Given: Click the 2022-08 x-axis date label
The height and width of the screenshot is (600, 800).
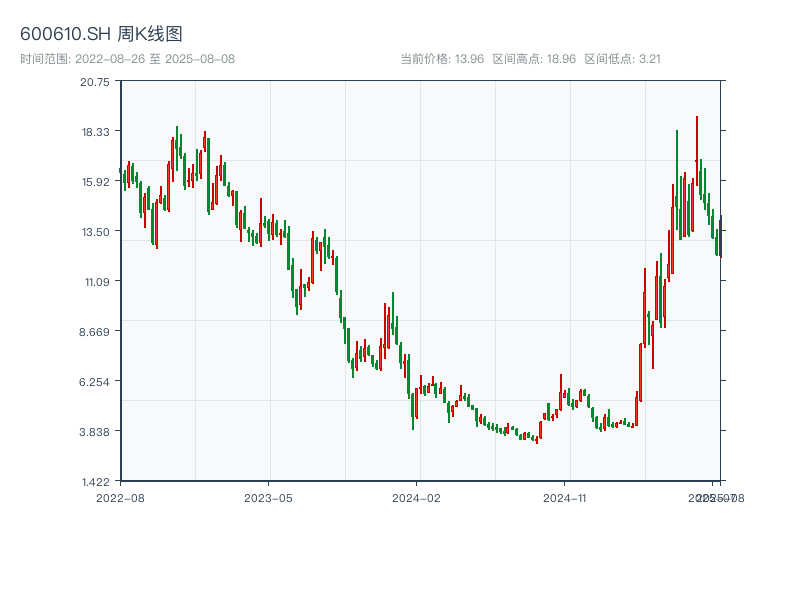Looking at the screenshot, I should coord(120,497).
